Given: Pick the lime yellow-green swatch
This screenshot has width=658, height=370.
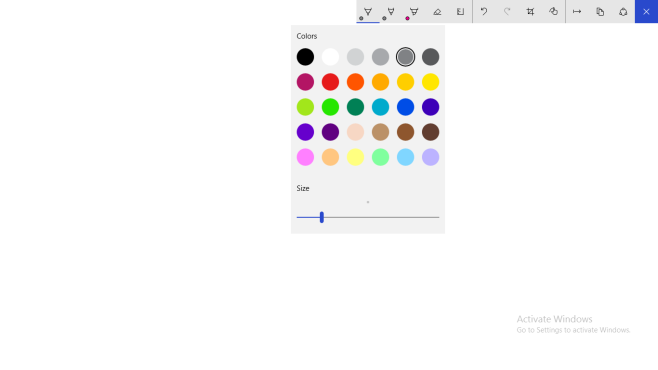Looking at the screenshot, I should coord(305,107).
